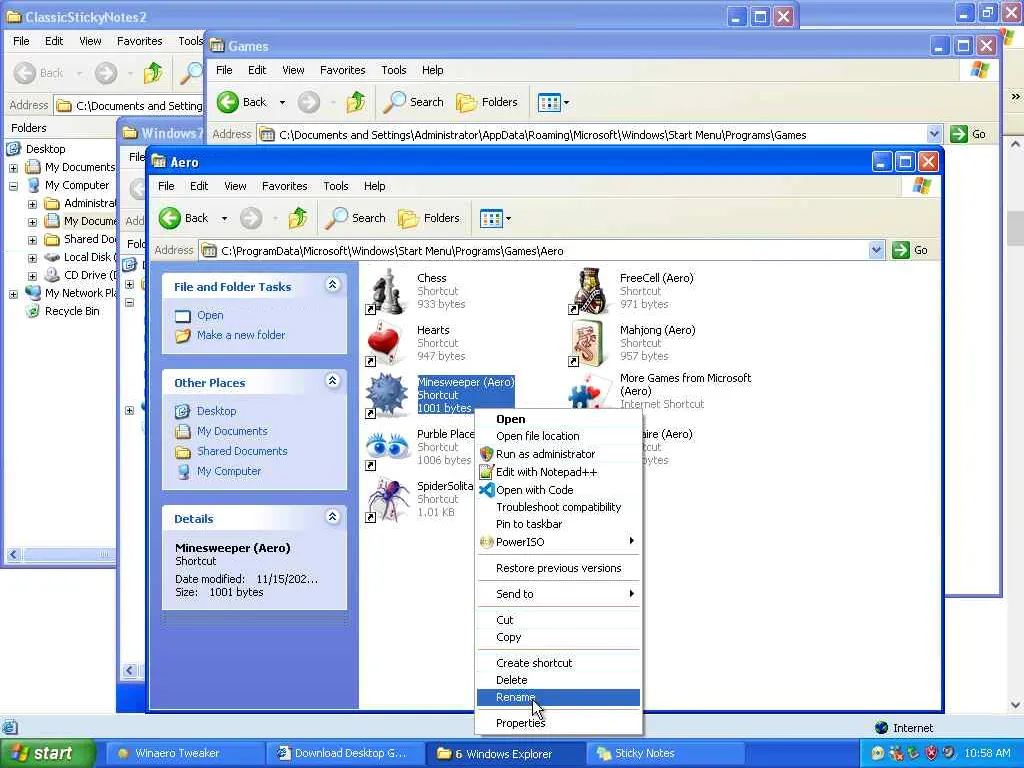
Task: Choose Open in context menu
Action: coord(558,419)
